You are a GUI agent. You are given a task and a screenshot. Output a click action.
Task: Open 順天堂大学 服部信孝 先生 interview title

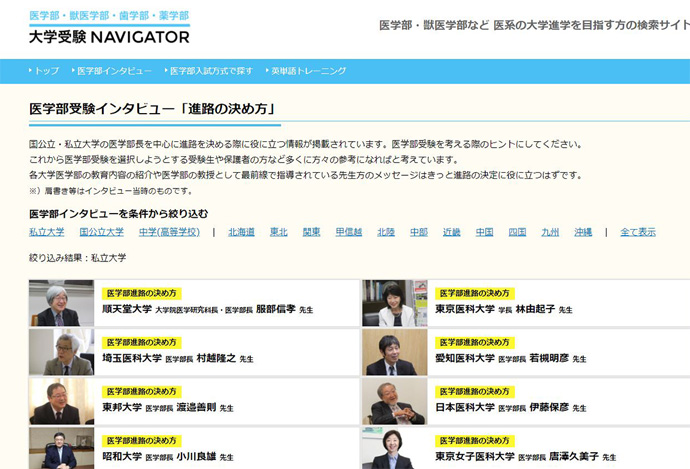(208, 309)
